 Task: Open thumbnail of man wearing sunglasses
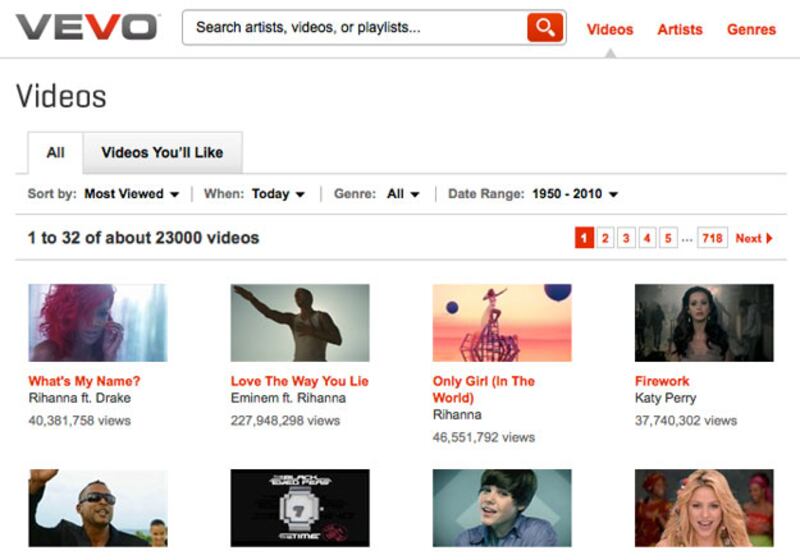pyautogui.click(x=98, y=508)
